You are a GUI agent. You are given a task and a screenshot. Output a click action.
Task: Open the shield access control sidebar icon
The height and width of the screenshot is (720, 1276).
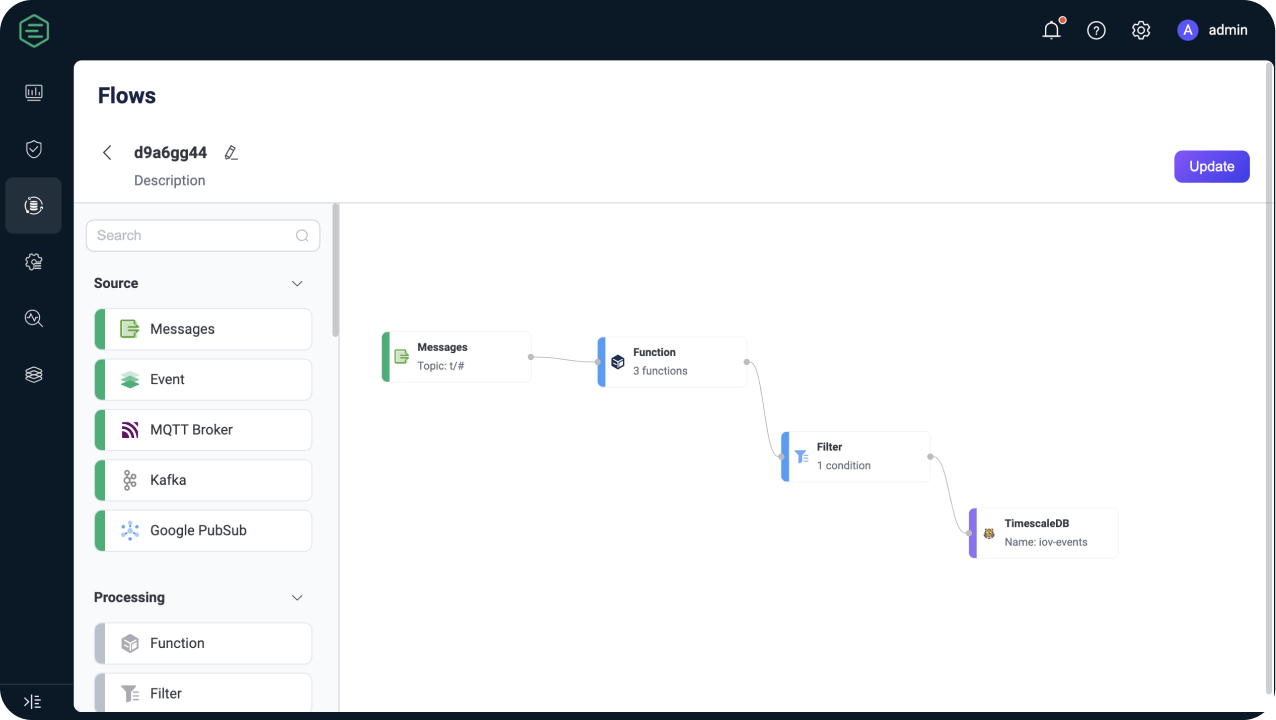click(x=34, y=149)
